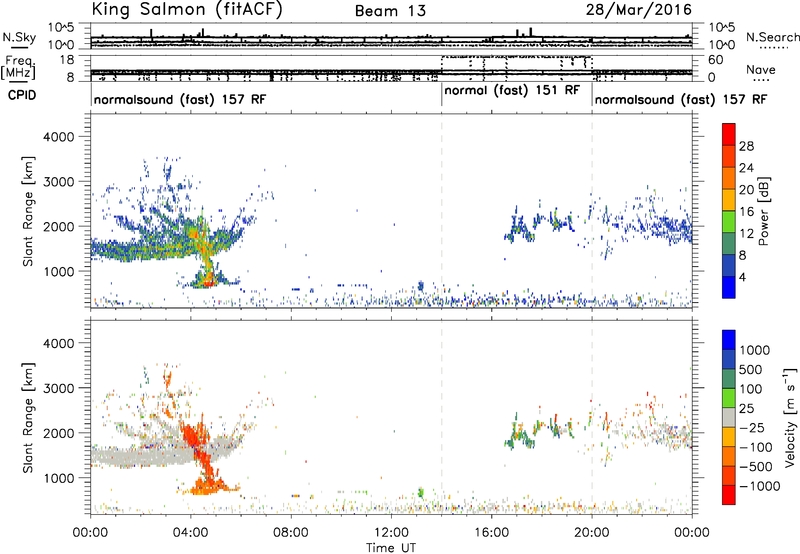The image size is (800, 554).
Task: Click the 'Nave' legend label
Action: [760, 69]
